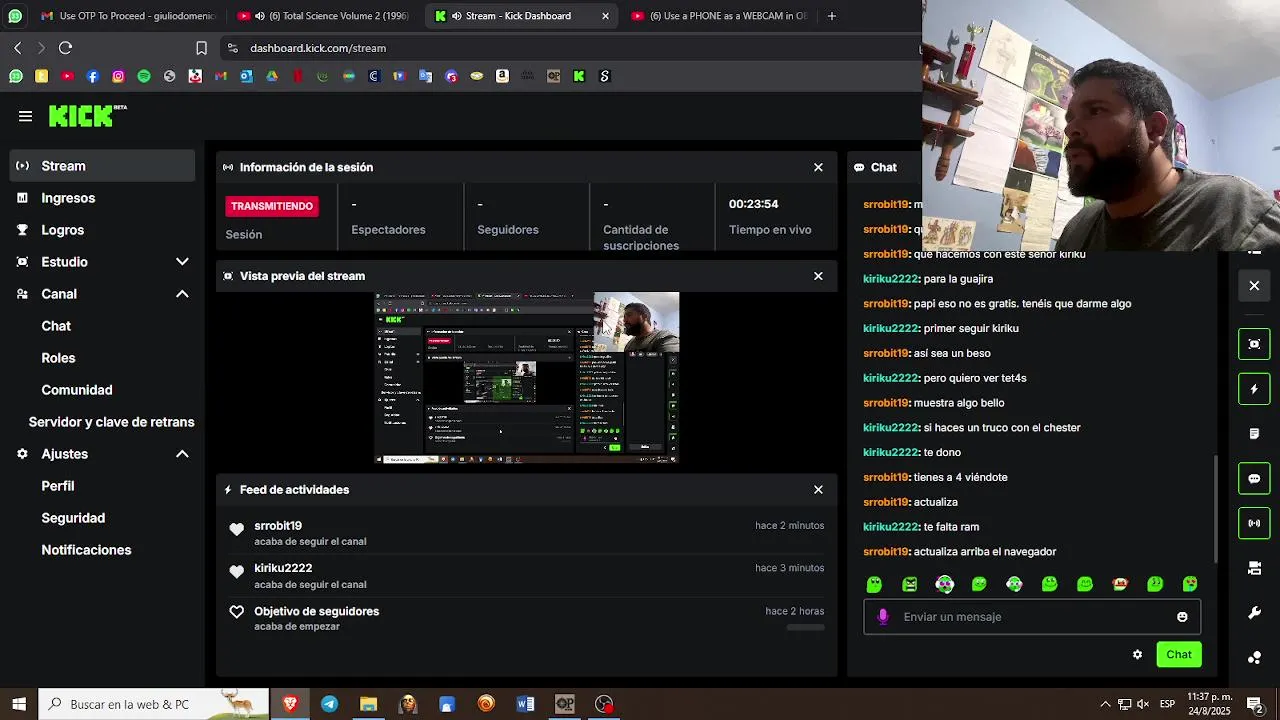Open Notificaciones under Ajustes
The image size is (1280, 720).
pyautogui.click(x=86, y=550)
